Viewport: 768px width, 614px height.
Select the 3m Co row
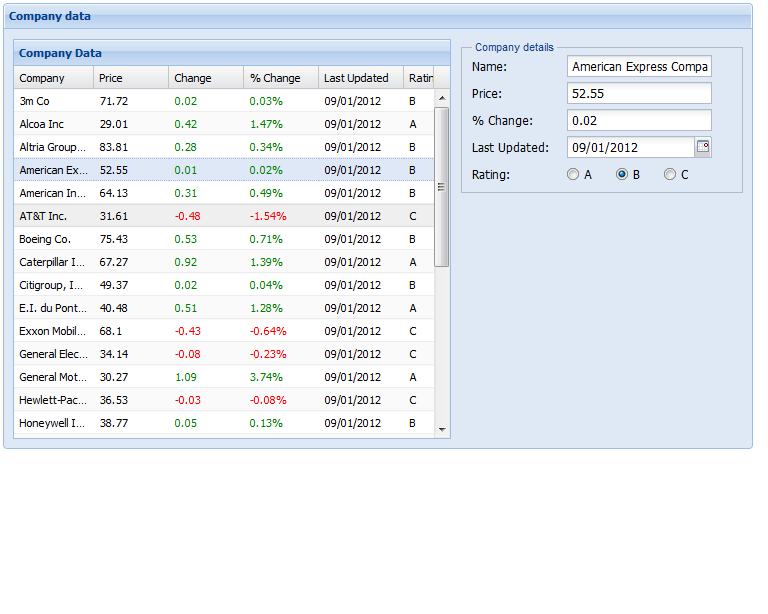pyautogui.click(x=224, y=101)
